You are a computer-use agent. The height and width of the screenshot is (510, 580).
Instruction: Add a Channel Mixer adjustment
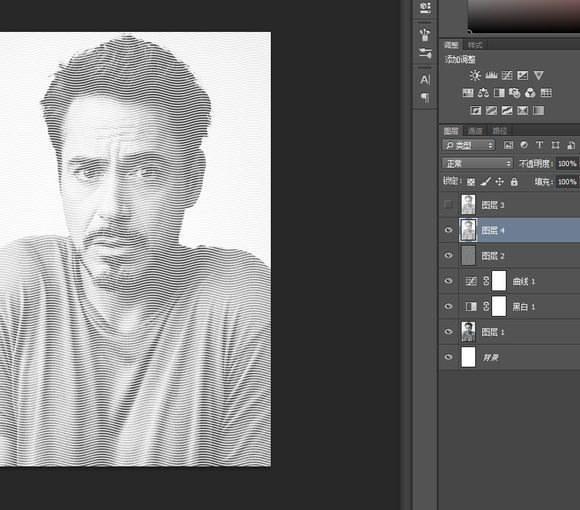pyautogui.click(x=530, y=93)
